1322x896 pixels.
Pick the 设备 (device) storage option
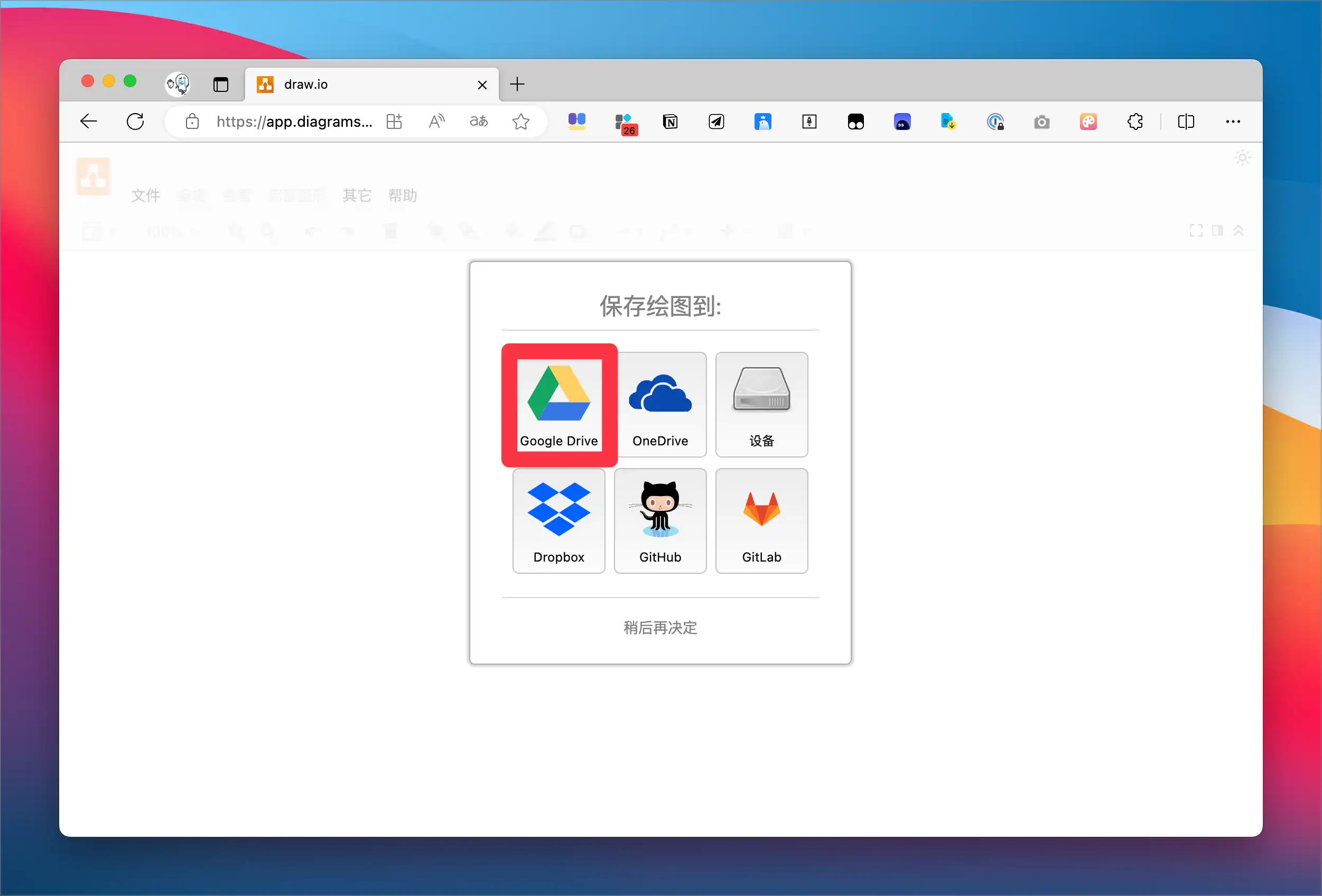coord(761,404)
